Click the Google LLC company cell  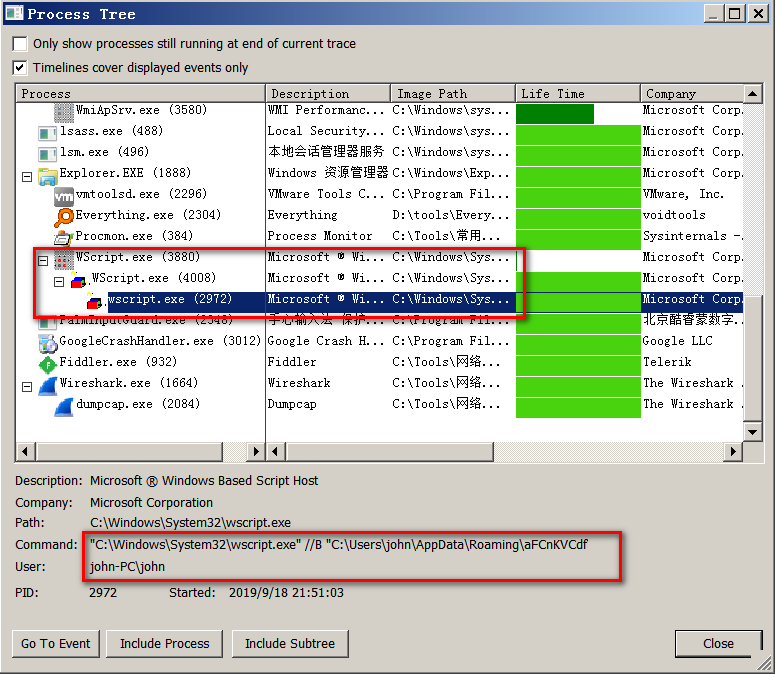(x=678, y=341)
